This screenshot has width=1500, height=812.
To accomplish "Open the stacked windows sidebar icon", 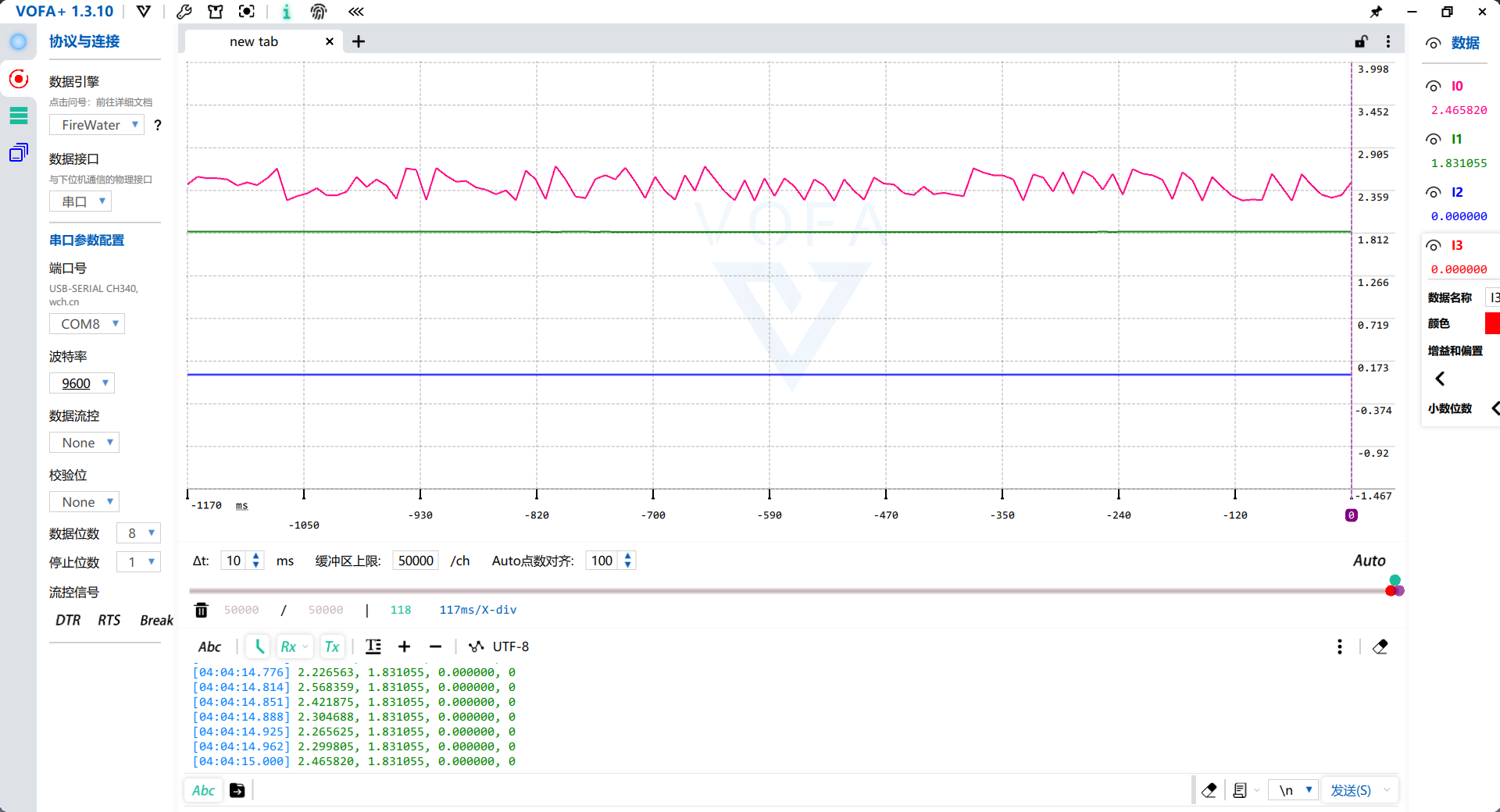I will click(x=19, y=152).
